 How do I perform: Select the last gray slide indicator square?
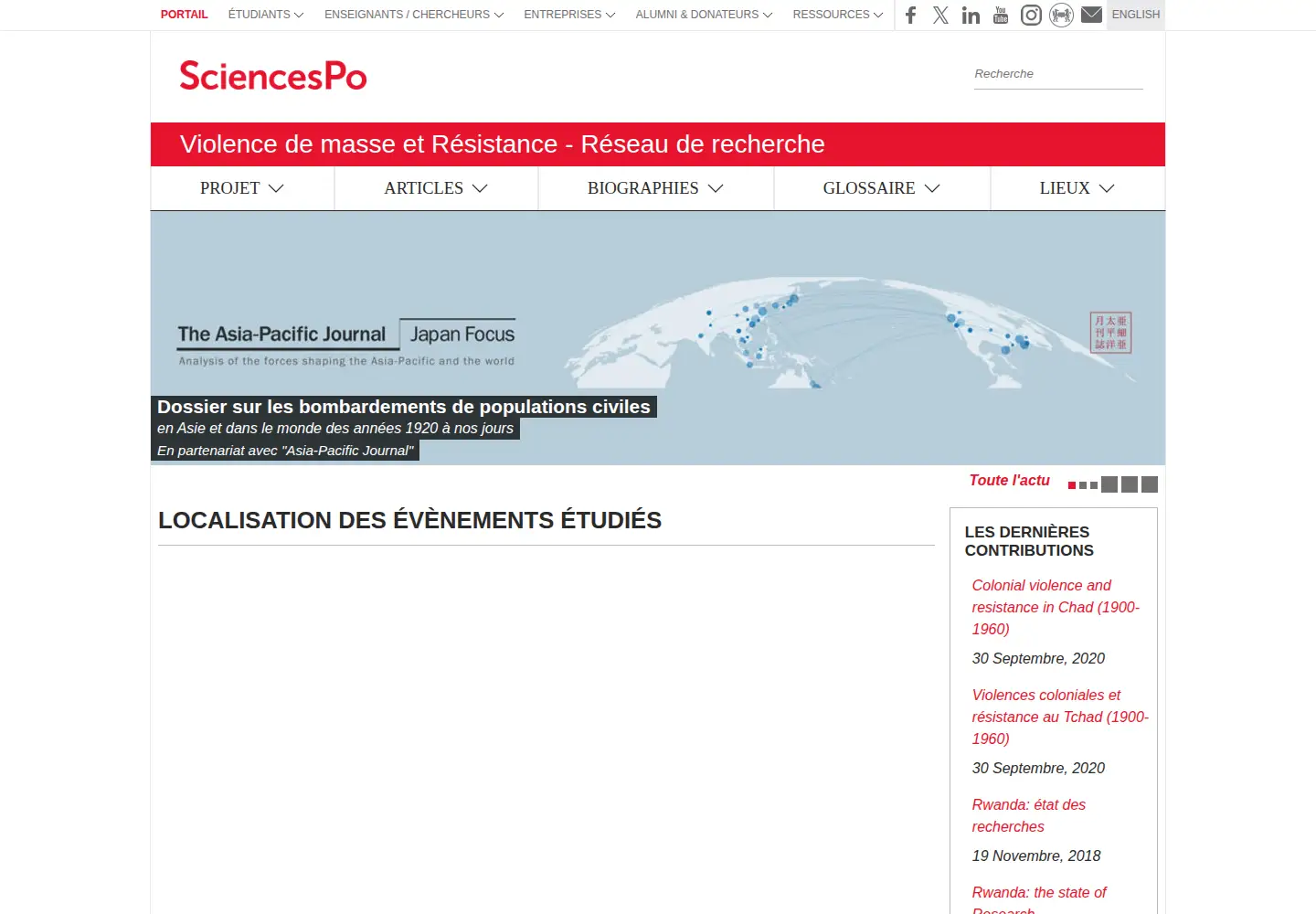click(x=1150, y=484)
